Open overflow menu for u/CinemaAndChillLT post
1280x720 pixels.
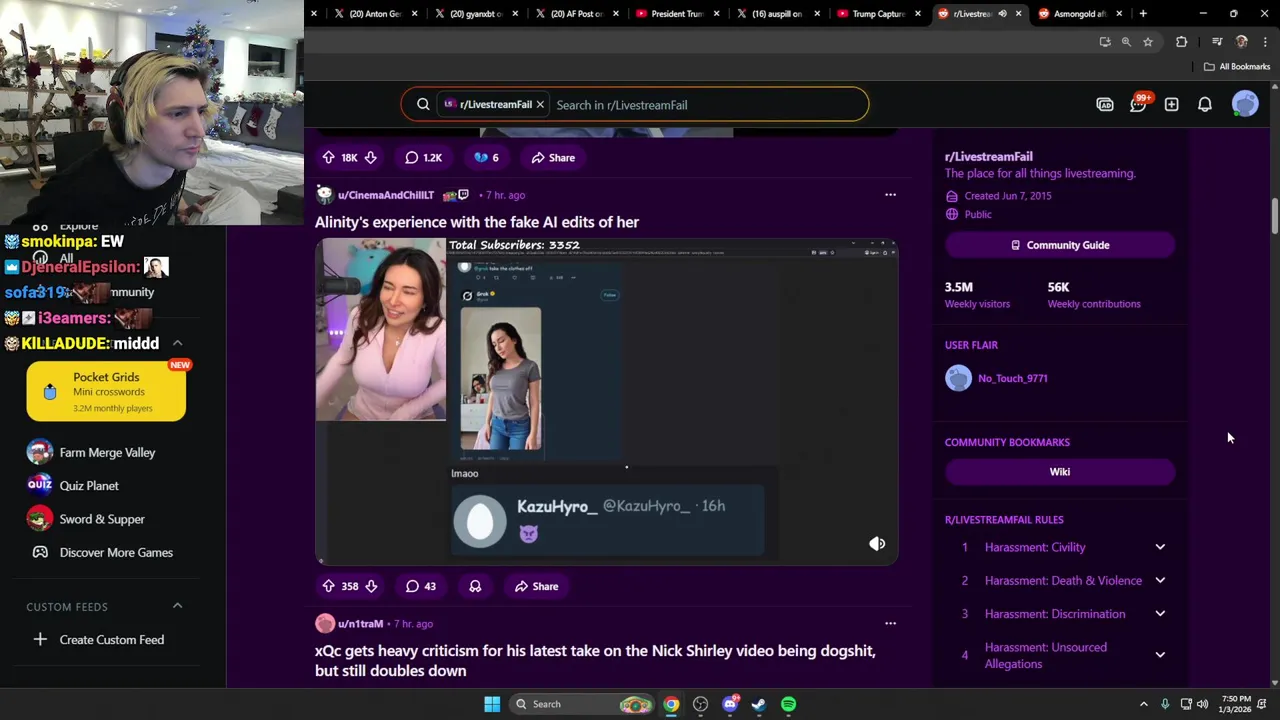[x=890, y=195]
